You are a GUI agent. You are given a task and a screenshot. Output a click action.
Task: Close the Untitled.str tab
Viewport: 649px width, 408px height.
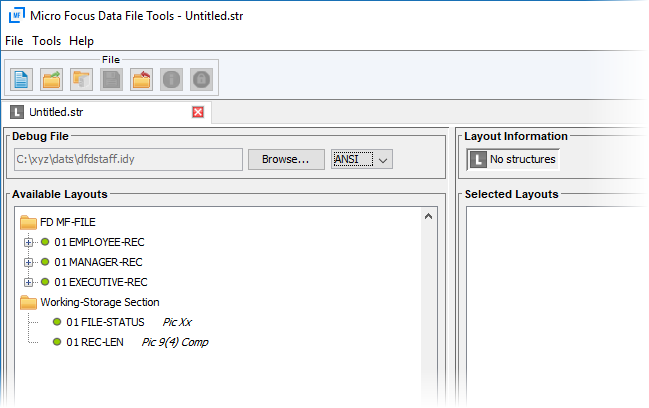click(198, 112)
